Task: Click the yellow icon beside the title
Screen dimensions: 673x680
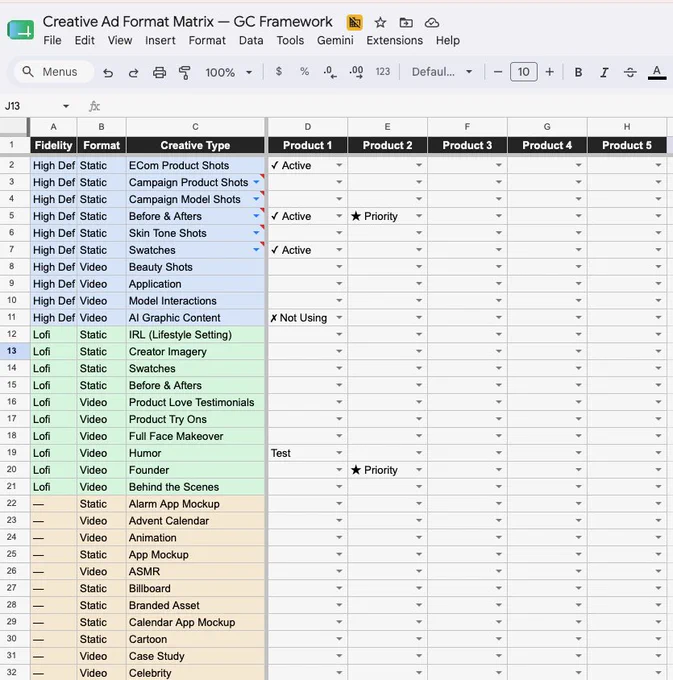Action: 354,22
